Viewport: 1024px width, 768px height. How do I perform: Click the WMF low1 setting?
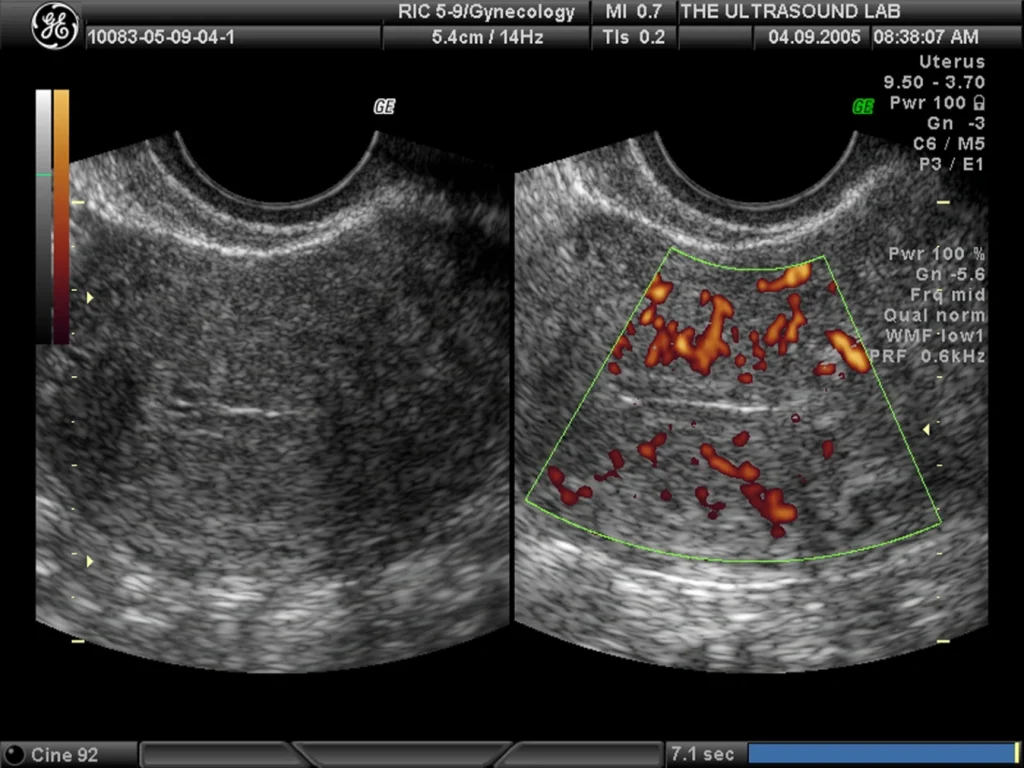[x=935, y=336]
